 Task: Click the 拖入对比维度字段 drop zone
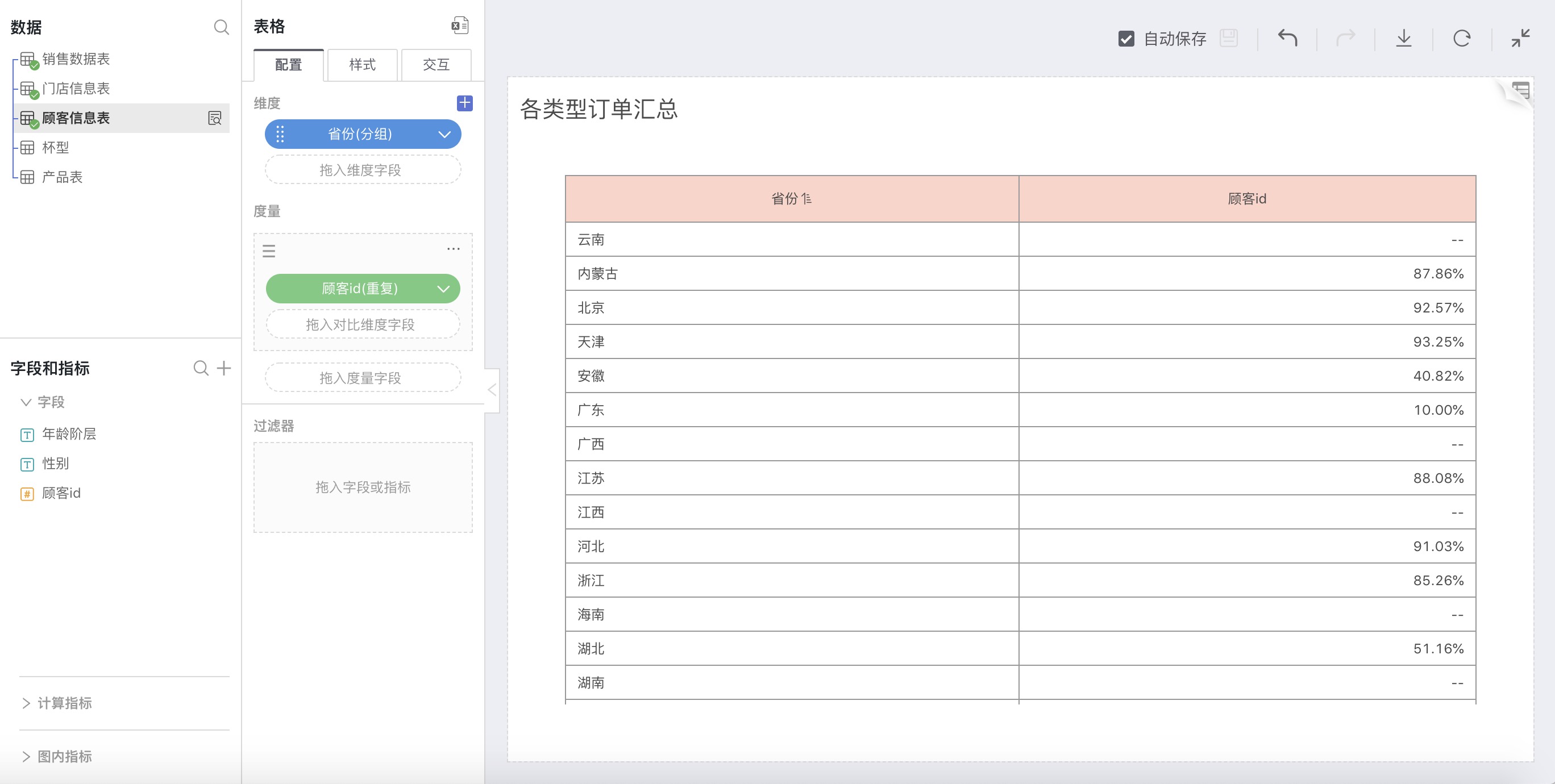tap(363, 325)
